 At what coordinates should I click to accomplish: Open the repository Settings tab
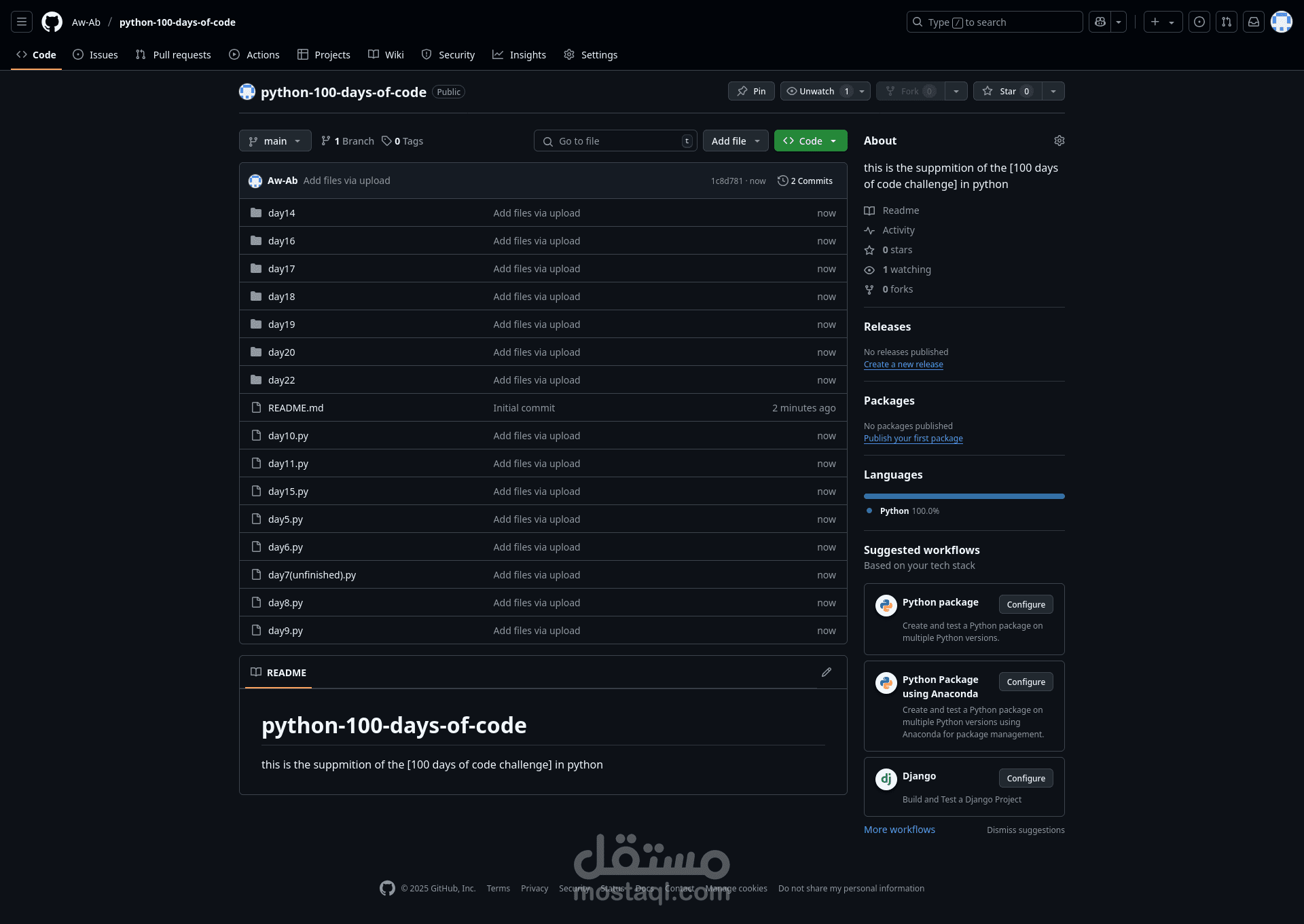pos(591,54)
